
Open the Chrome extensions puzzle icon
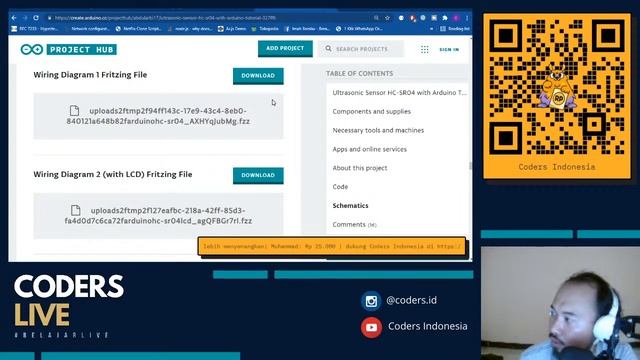pos(445,18)
